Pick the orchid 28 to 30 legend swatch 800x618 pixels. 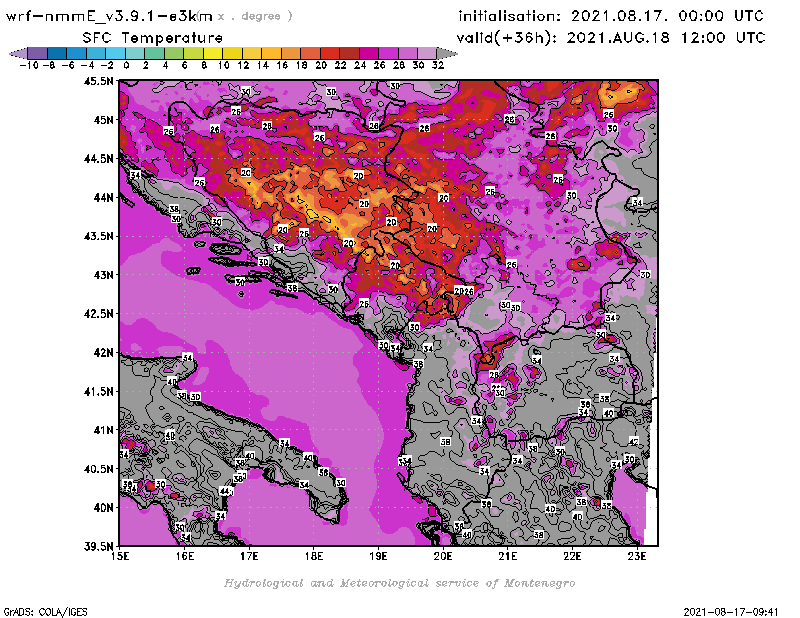click(x=408, y=54)
